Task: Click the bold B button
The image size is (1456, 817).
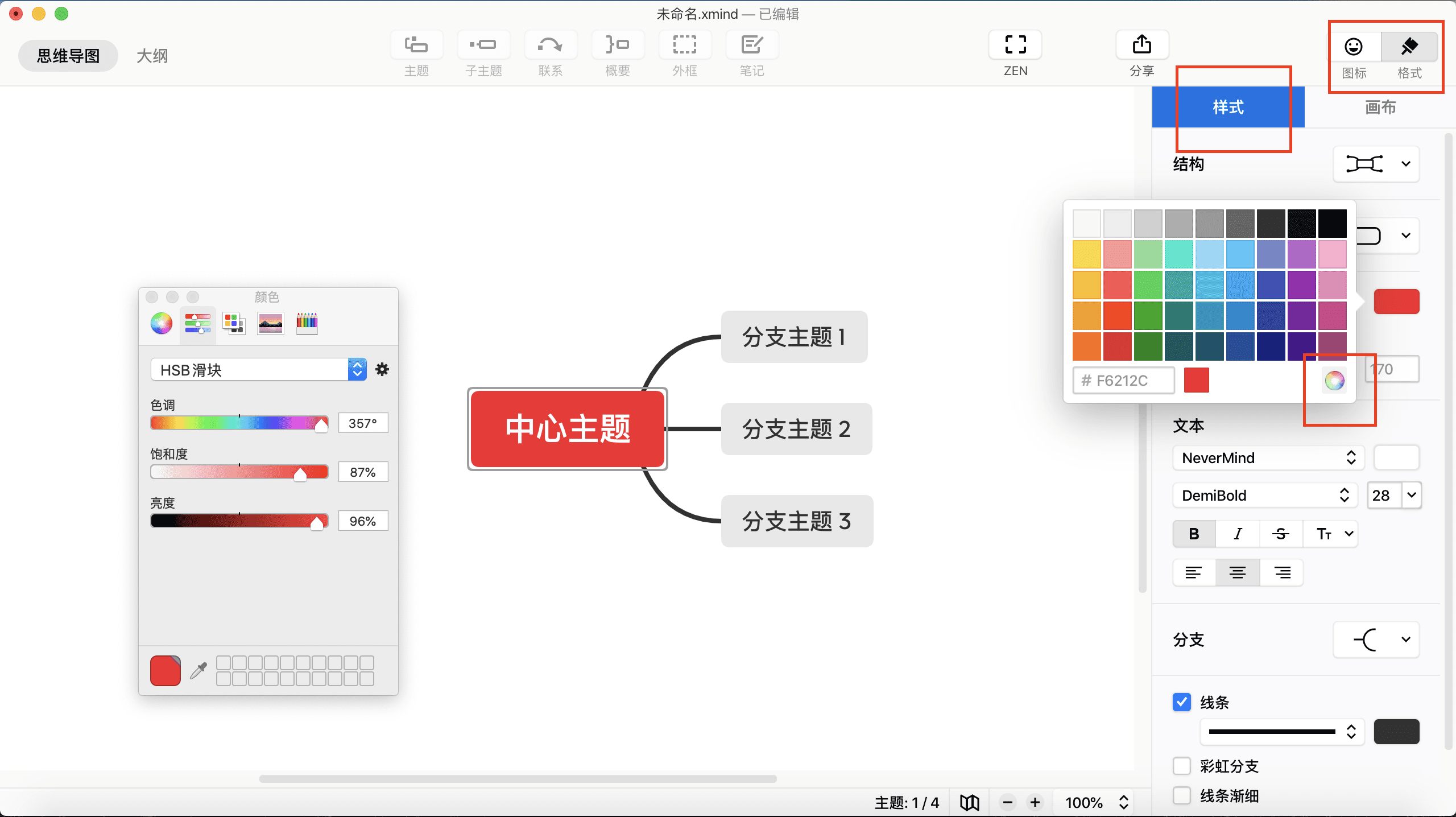Action: (x=1194, y=534)
